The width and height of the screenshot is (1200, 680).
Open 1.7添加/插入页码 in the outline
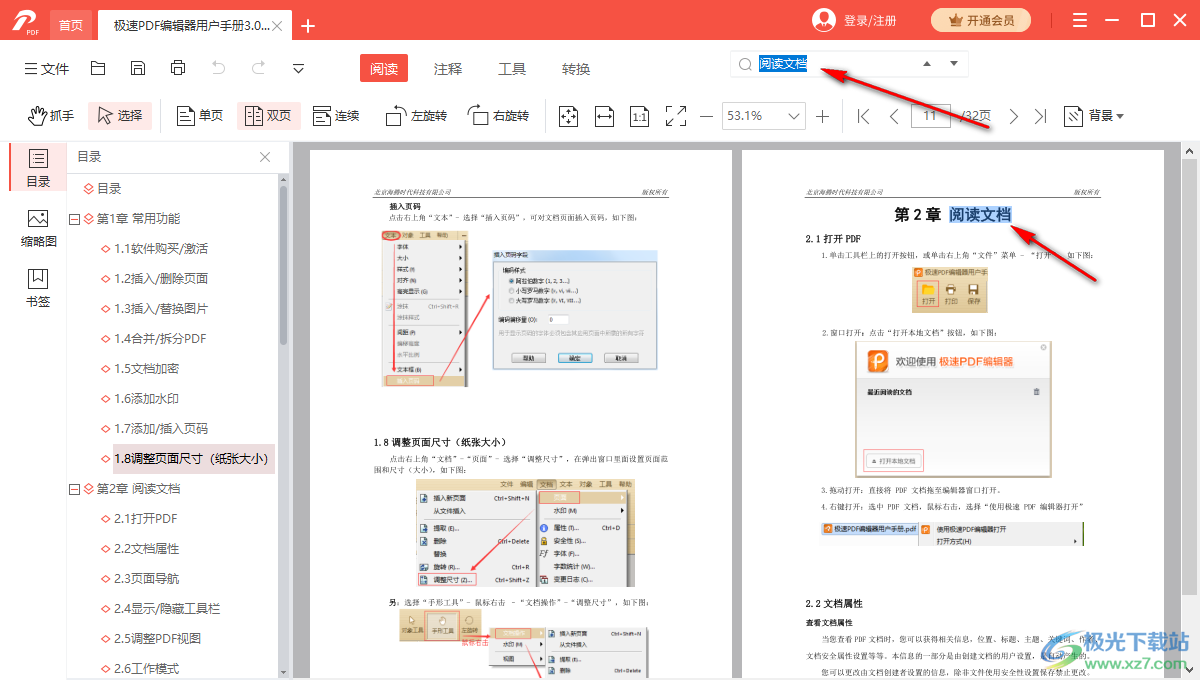[x=160, y=428]
